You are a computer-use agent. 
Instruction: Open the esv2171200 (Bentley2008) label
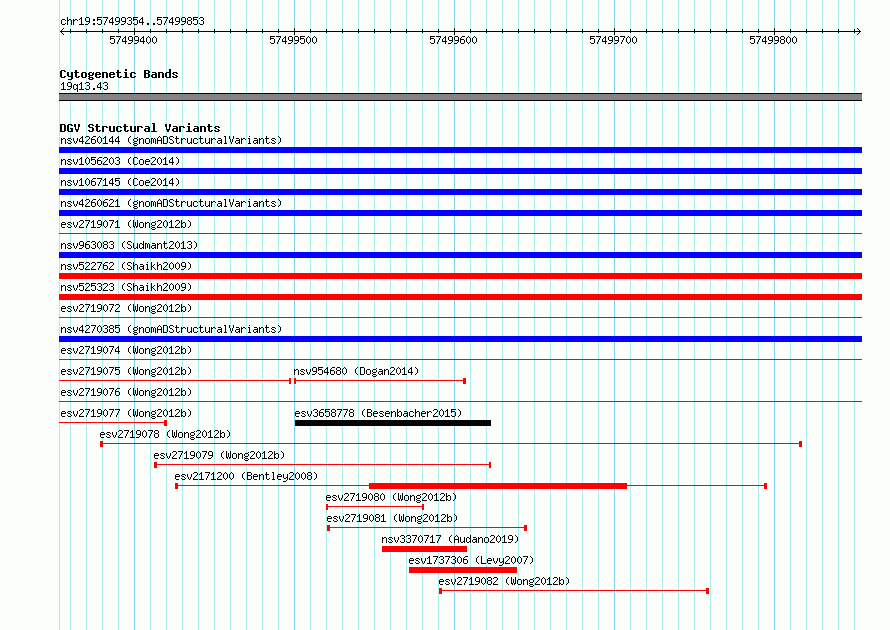pos(246,476)
